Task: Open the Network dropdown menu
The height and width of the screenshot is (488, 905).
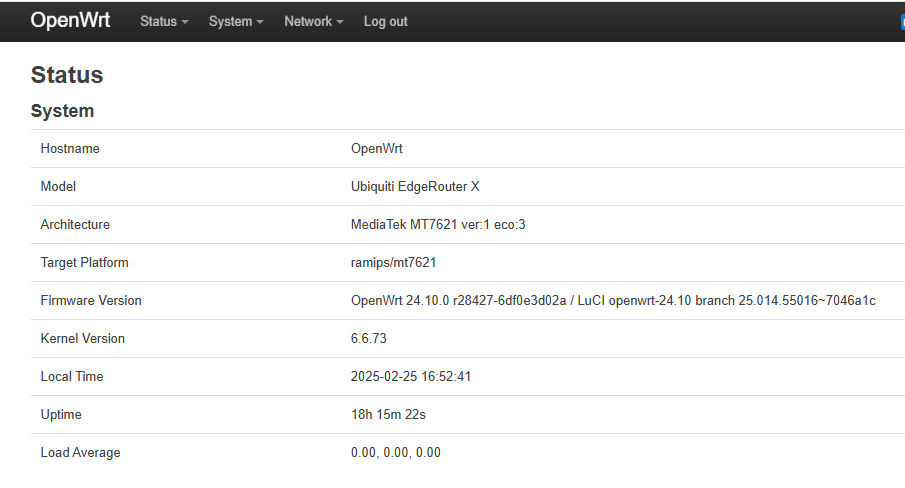Action: tap(313, 21)
